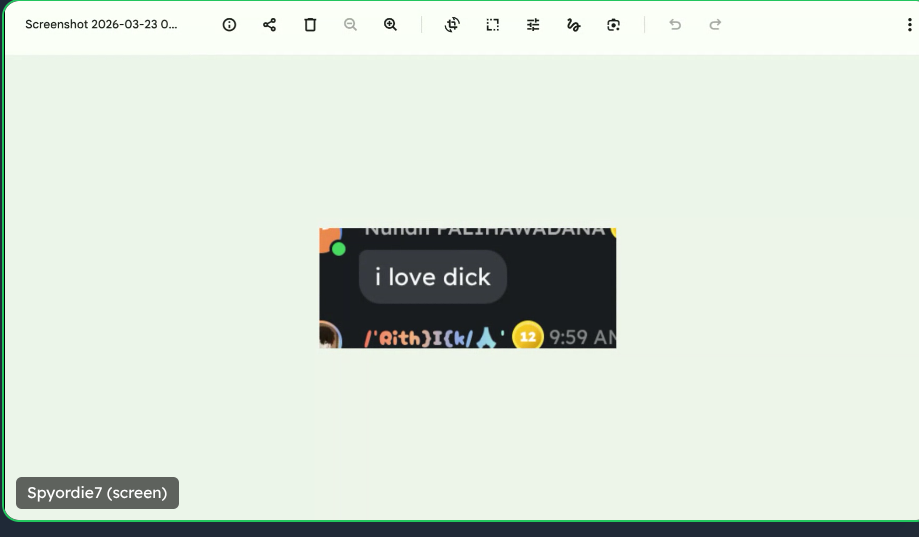Redo the last edit
This screenshot has height=537, width=919.
pos(715,25)
